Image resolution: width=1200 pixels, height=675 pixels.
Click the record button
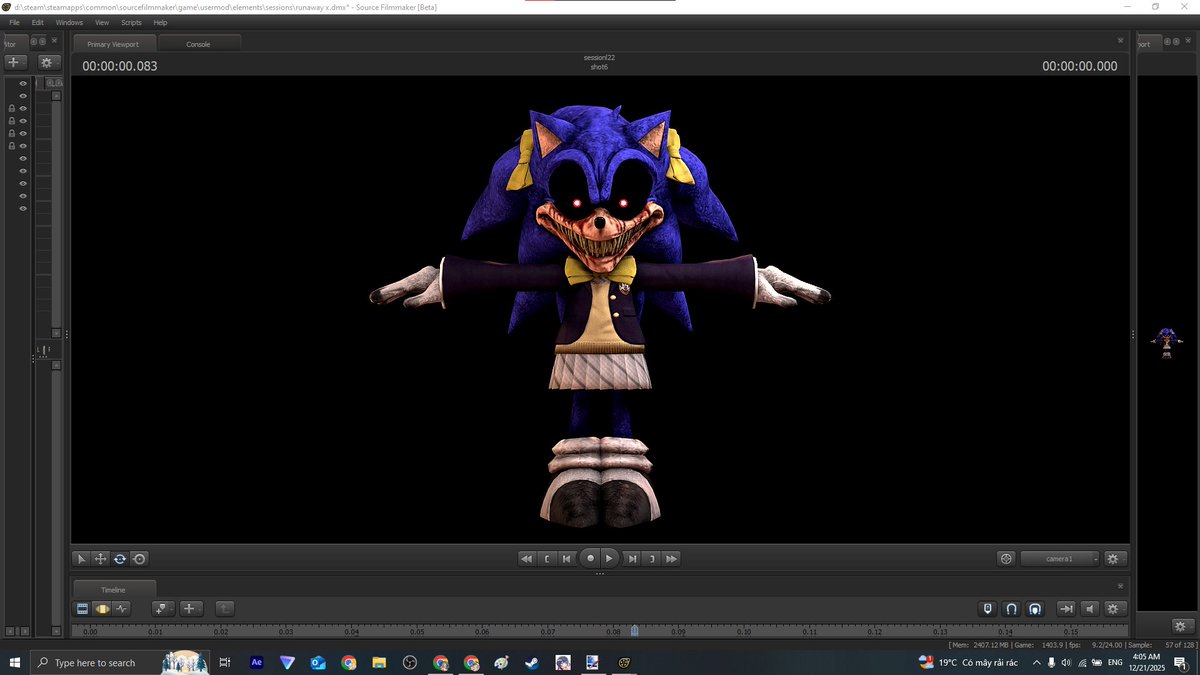pos(590,559)
